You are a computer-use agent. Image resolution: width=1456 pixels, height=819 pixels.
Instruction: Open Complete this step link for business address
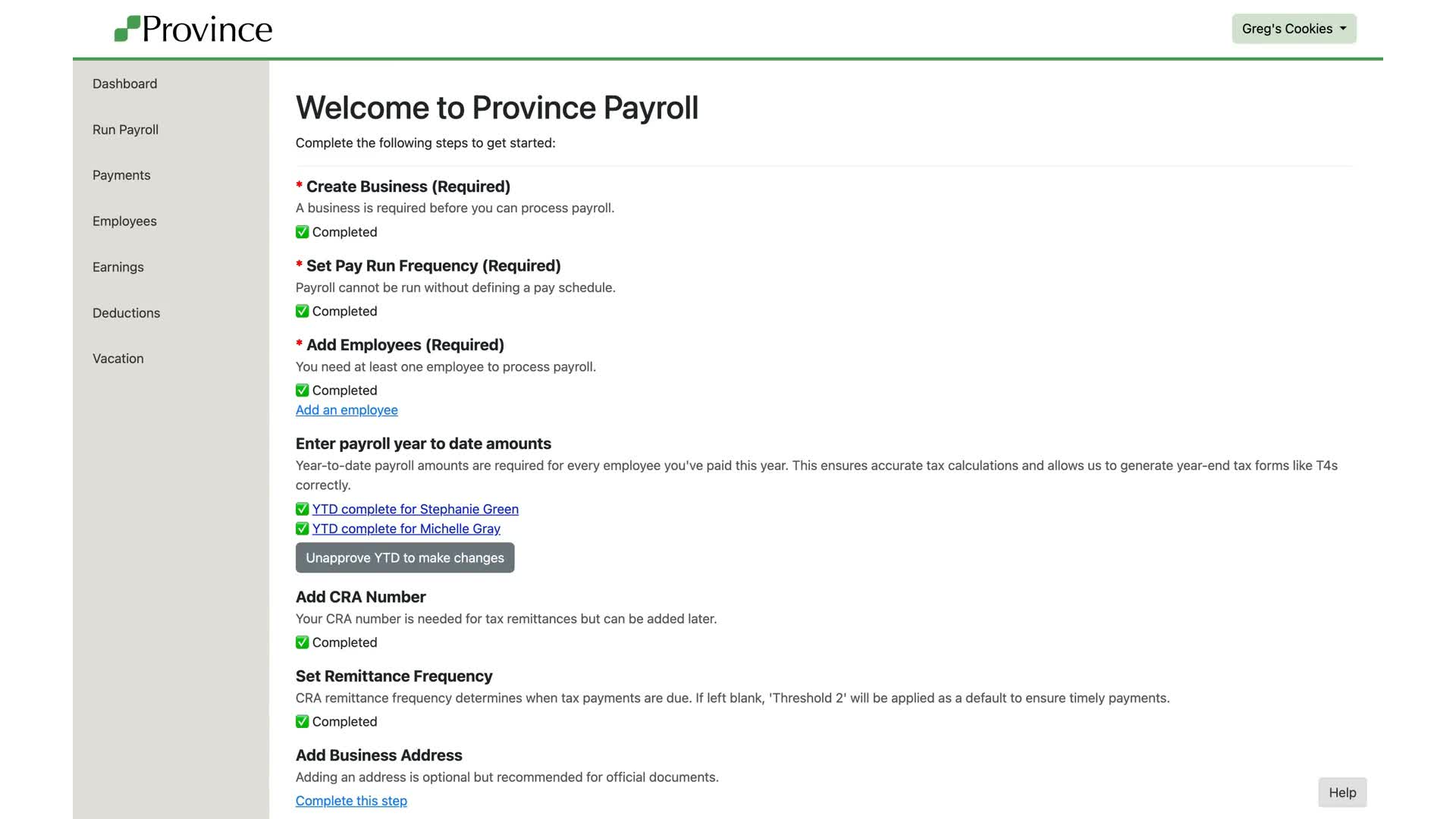pyautogui.click(x=351, y=801)
